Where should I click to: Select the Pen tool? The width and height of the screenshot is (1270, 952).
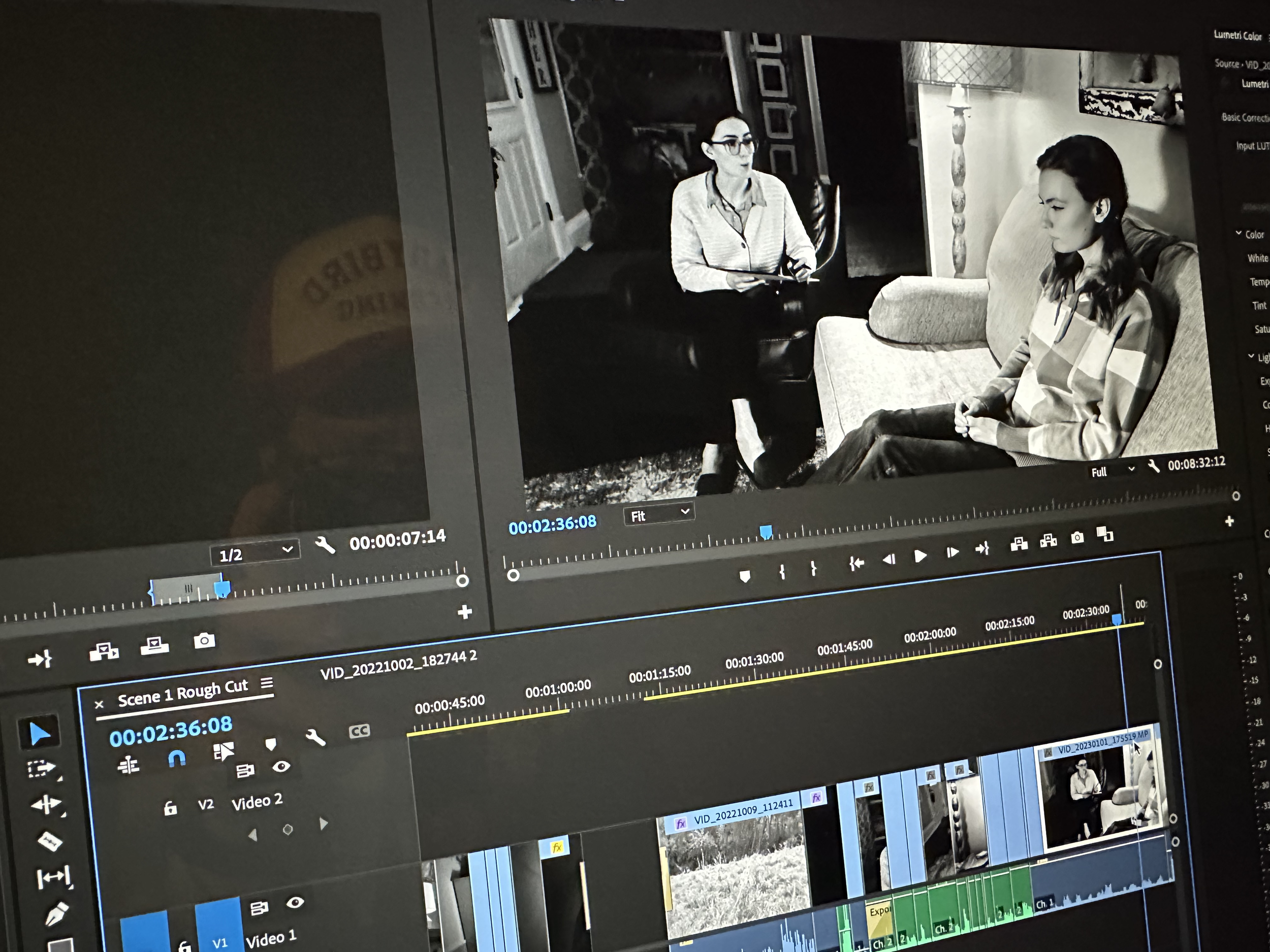click(x=57, y=915)
